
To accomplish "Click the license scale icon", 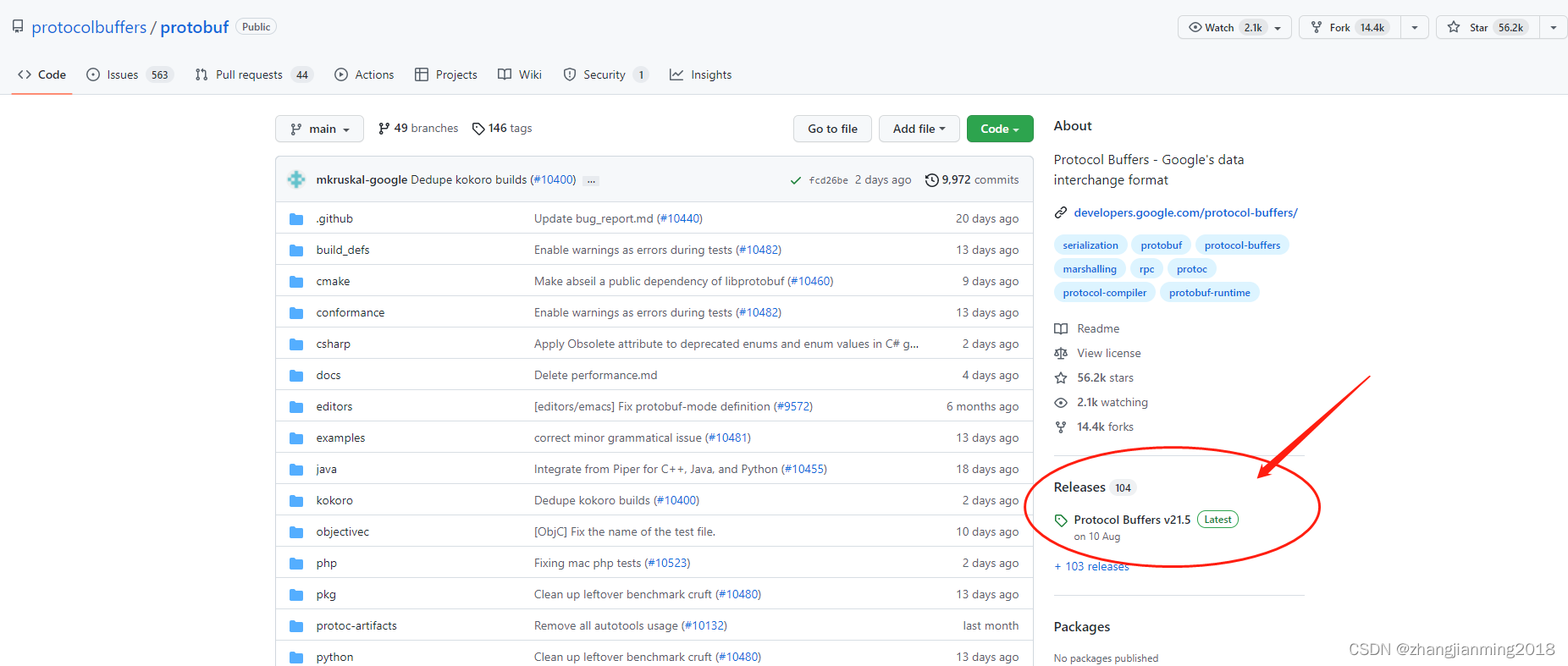I will click(x=1061, y=353).
